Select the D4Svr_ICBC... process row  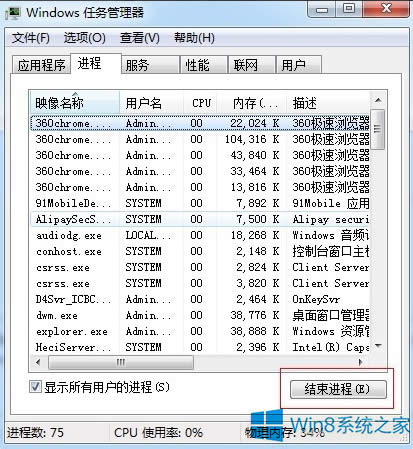(200, 299)
